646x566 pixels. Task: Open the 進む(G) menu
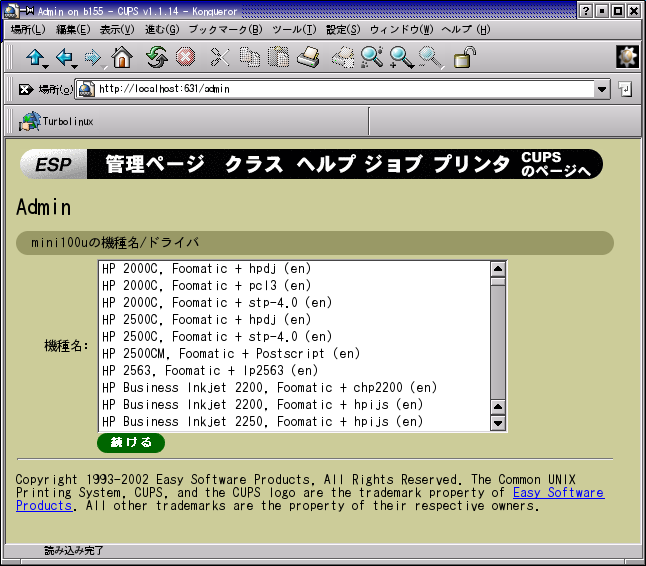tap(162, 29)
